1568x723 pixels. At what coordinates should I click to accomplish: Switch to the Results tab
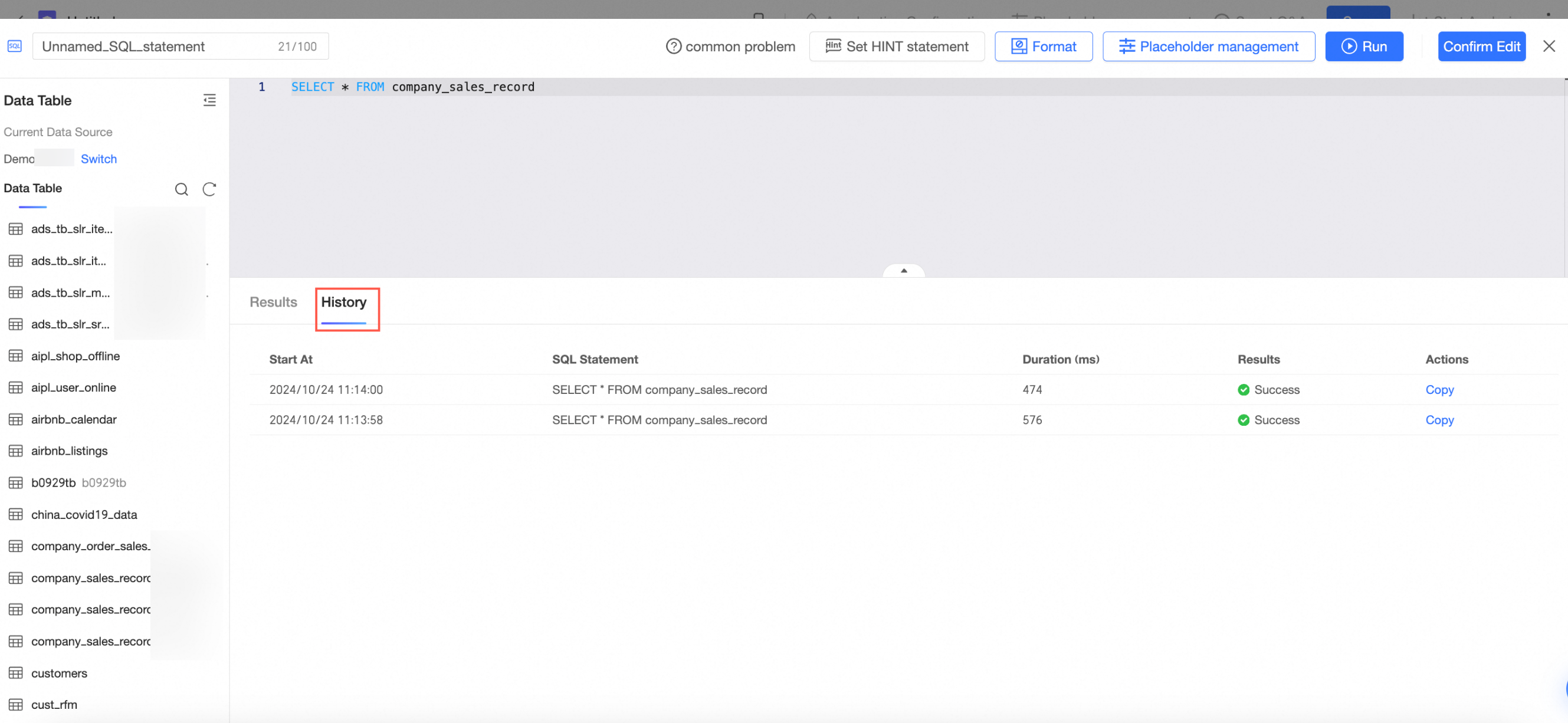pos(273,302)
